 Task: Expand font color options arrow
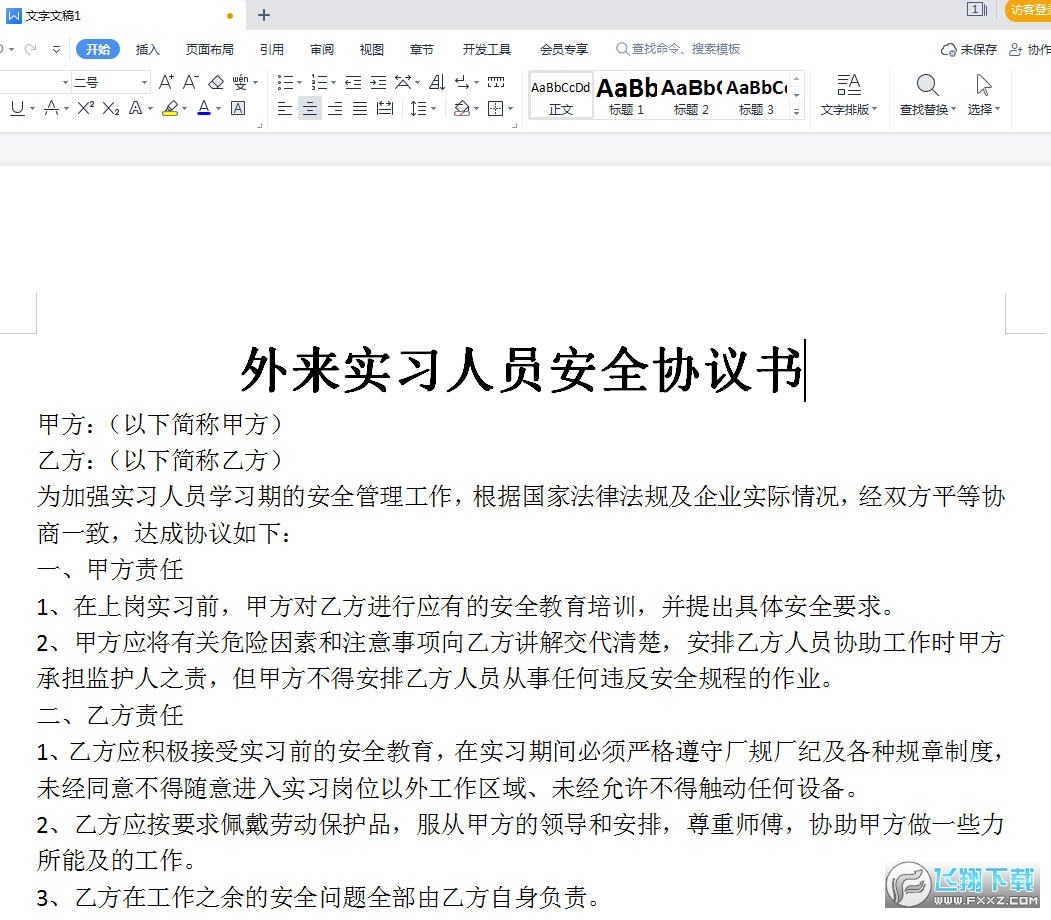(219, 108)
